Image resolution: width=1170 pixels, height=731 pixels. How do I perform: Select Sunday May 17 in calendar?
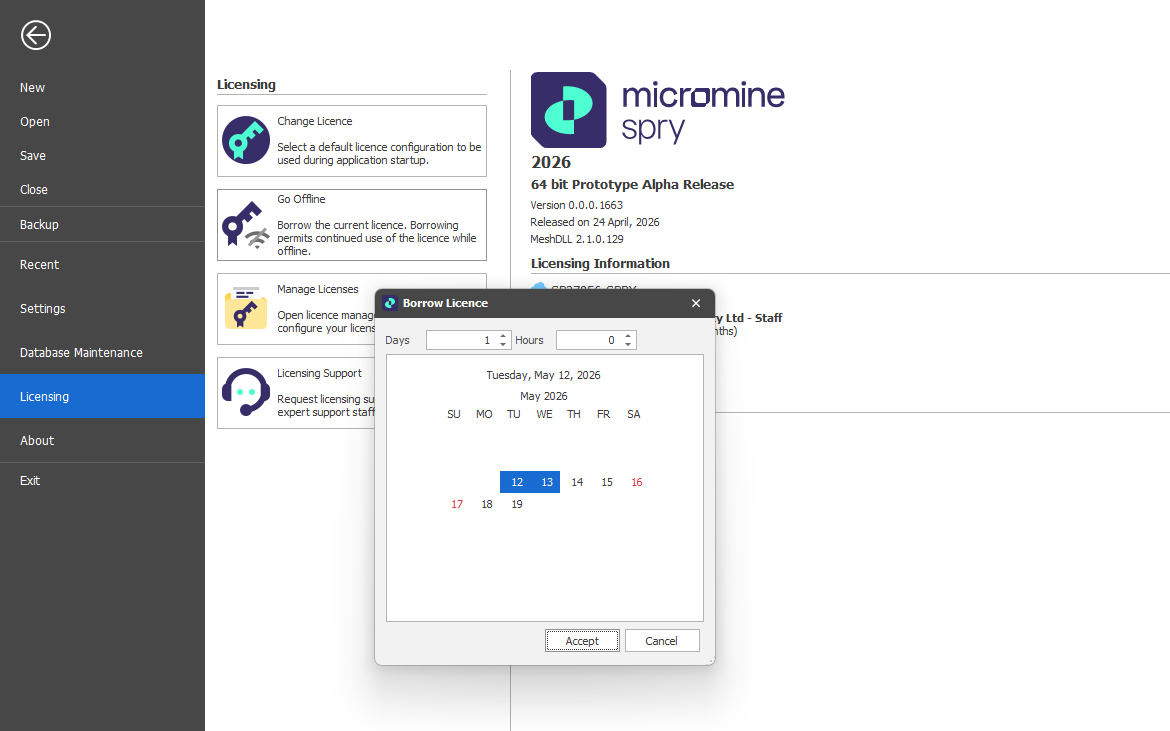tap(457, 504)
